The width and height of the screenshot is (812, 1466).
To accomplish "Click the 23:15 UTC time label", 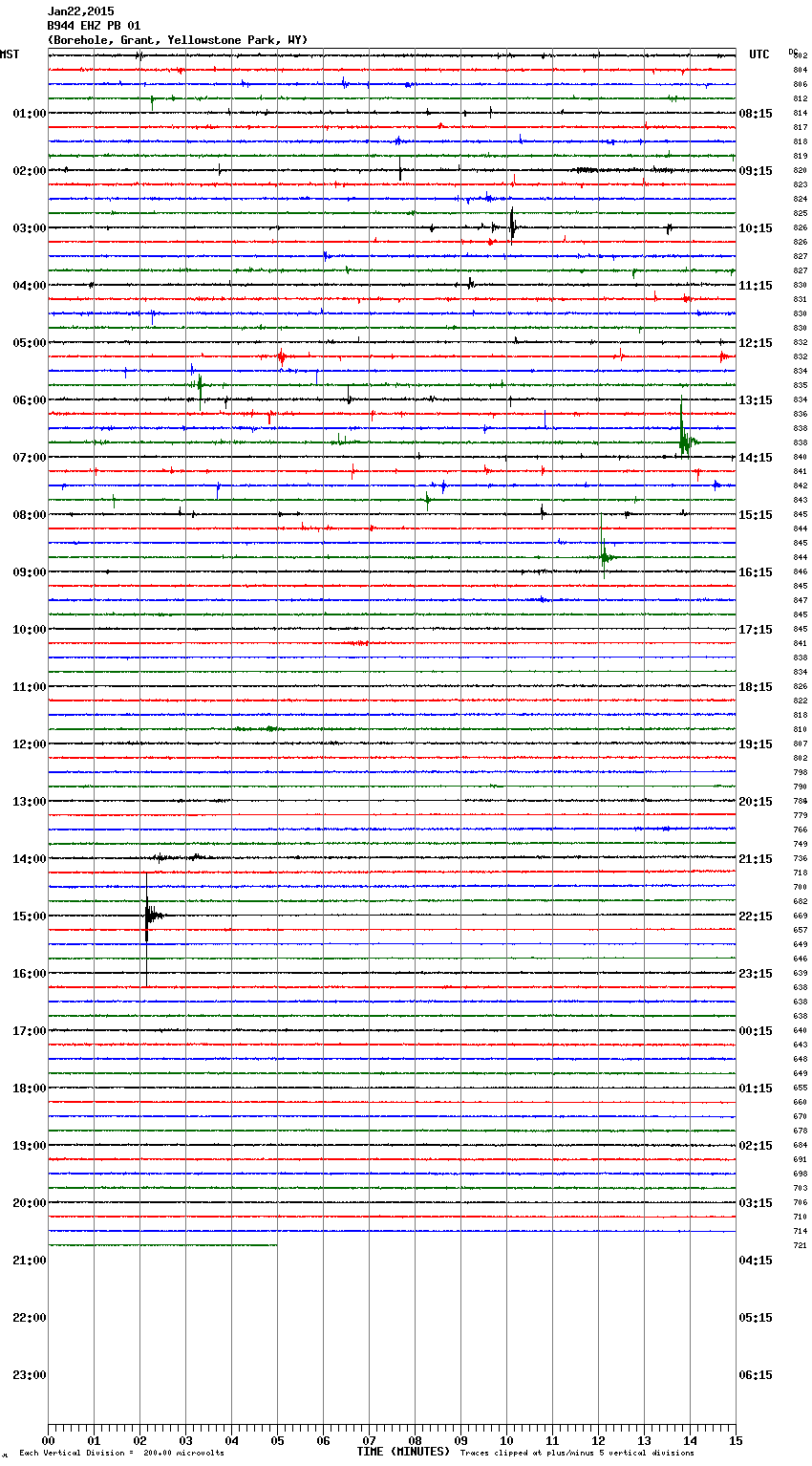I will 756,974.
